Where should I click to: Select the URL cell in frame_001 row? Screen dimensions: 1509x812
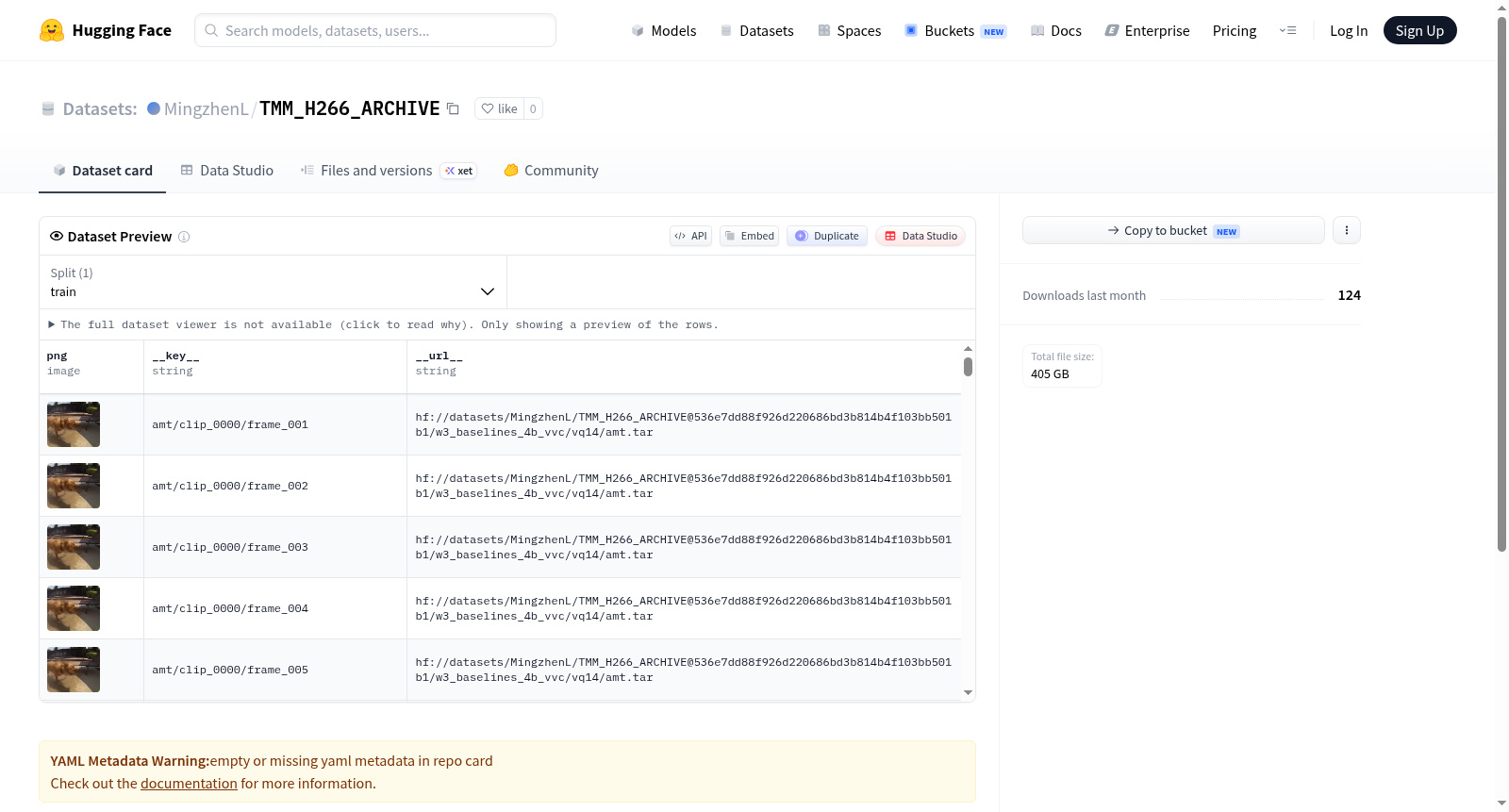[x=684, y=424]
